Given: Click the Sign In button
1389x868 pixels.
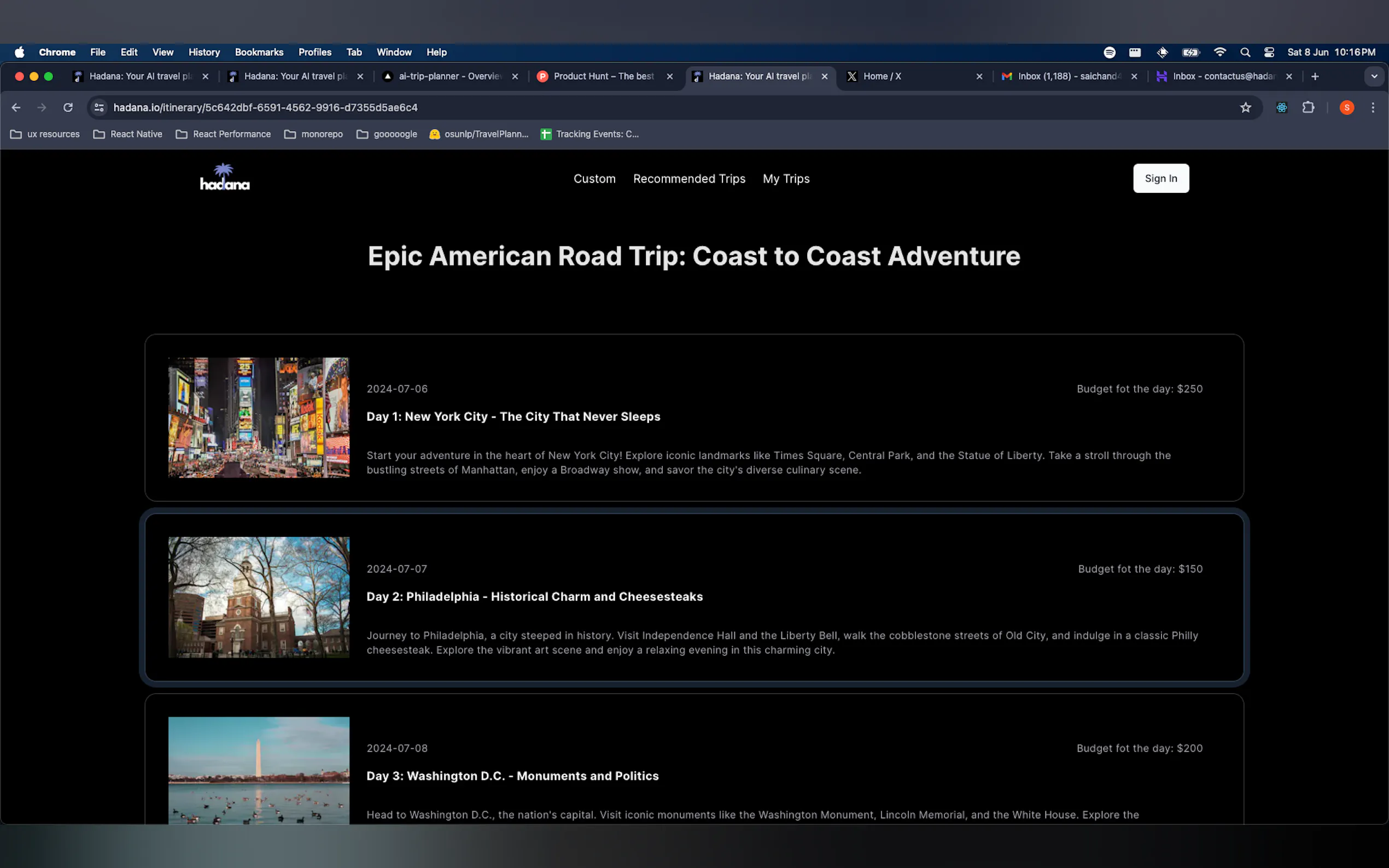Looking at the screenshot, I should [x=1160, y=179].
